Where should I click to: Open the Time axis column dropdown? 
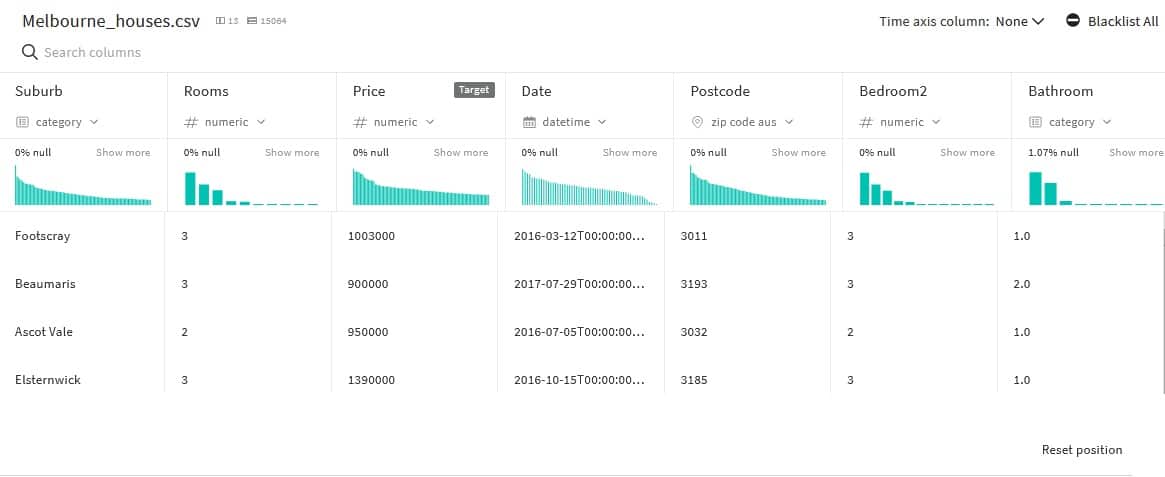pos(1019,21)
